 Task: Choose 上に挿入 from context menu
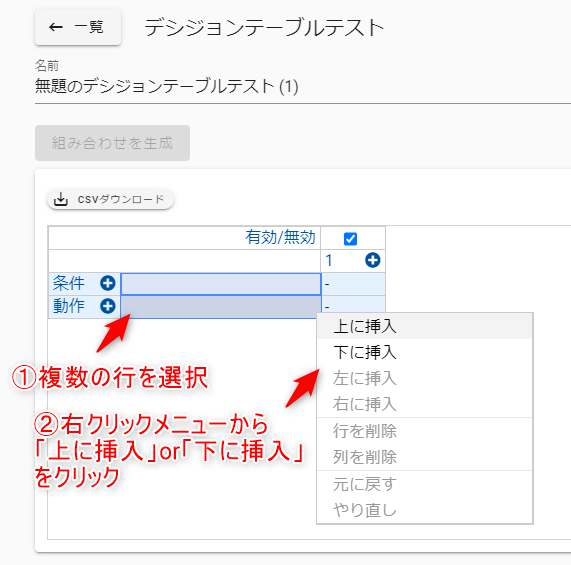(x=425, y=326)
